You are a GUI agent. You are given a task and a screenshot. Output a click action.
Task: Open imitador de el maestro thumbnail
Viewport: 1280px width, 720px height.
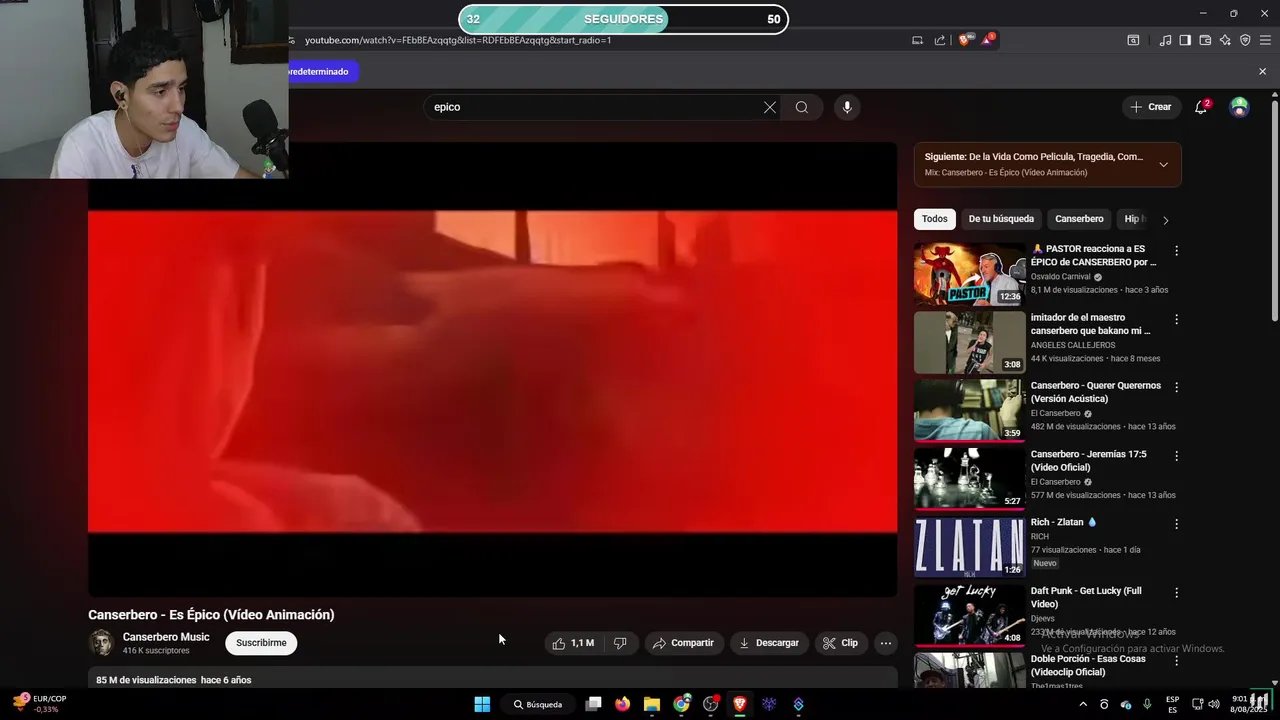click(969, 342)
